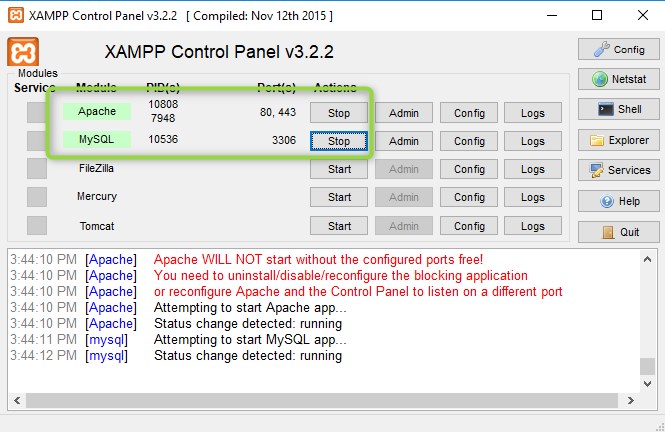Click the Apache ports value 80, 443
The width and height of the screenshot is (665, 432).
[278, 112]
